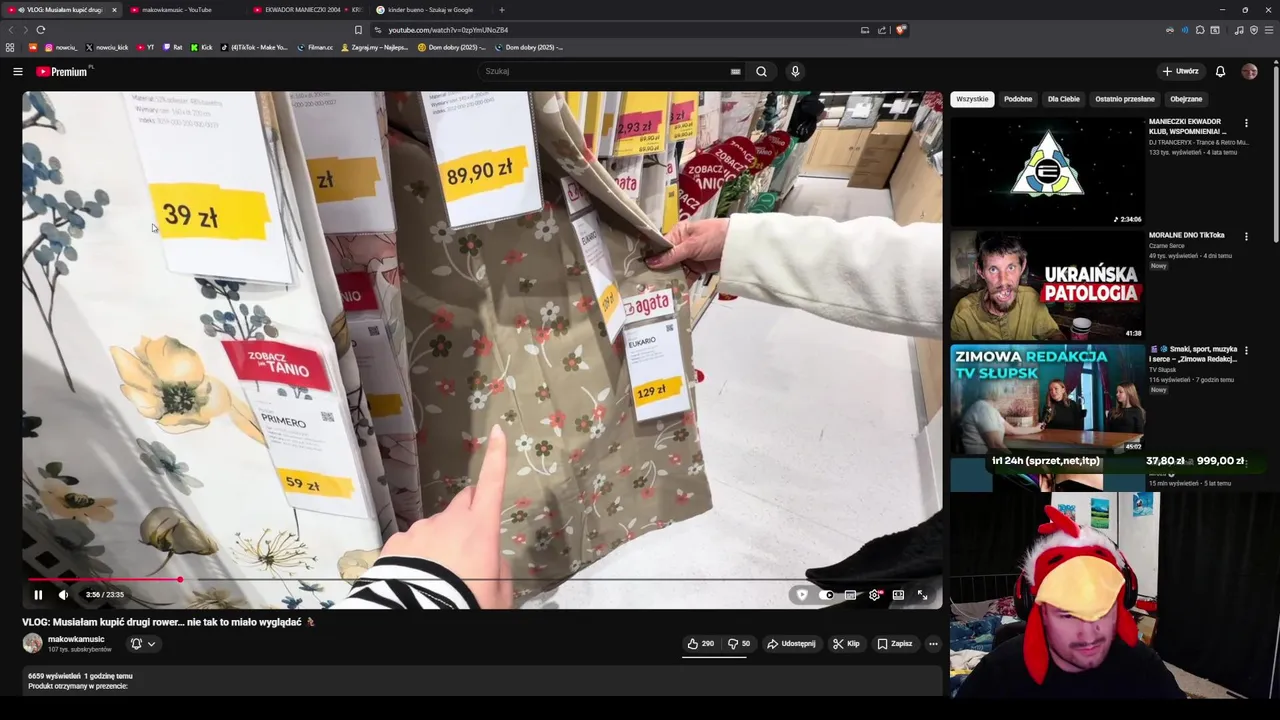Open the makowkamusic channel avatar

[x=33, y=643]
